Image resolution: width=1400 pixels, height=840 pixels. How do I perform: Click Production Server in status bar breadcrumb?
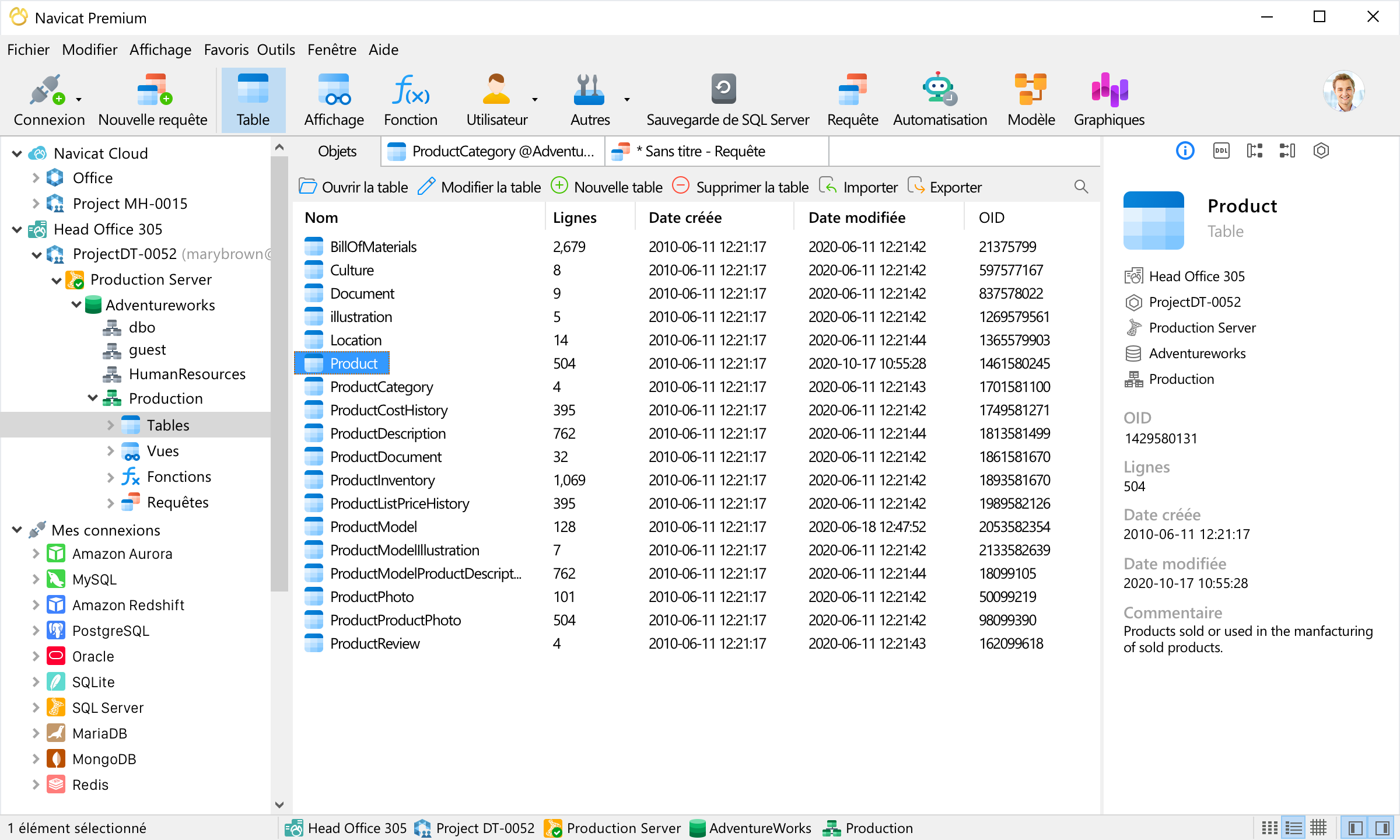pyautogui.click(x=612, y=828)
